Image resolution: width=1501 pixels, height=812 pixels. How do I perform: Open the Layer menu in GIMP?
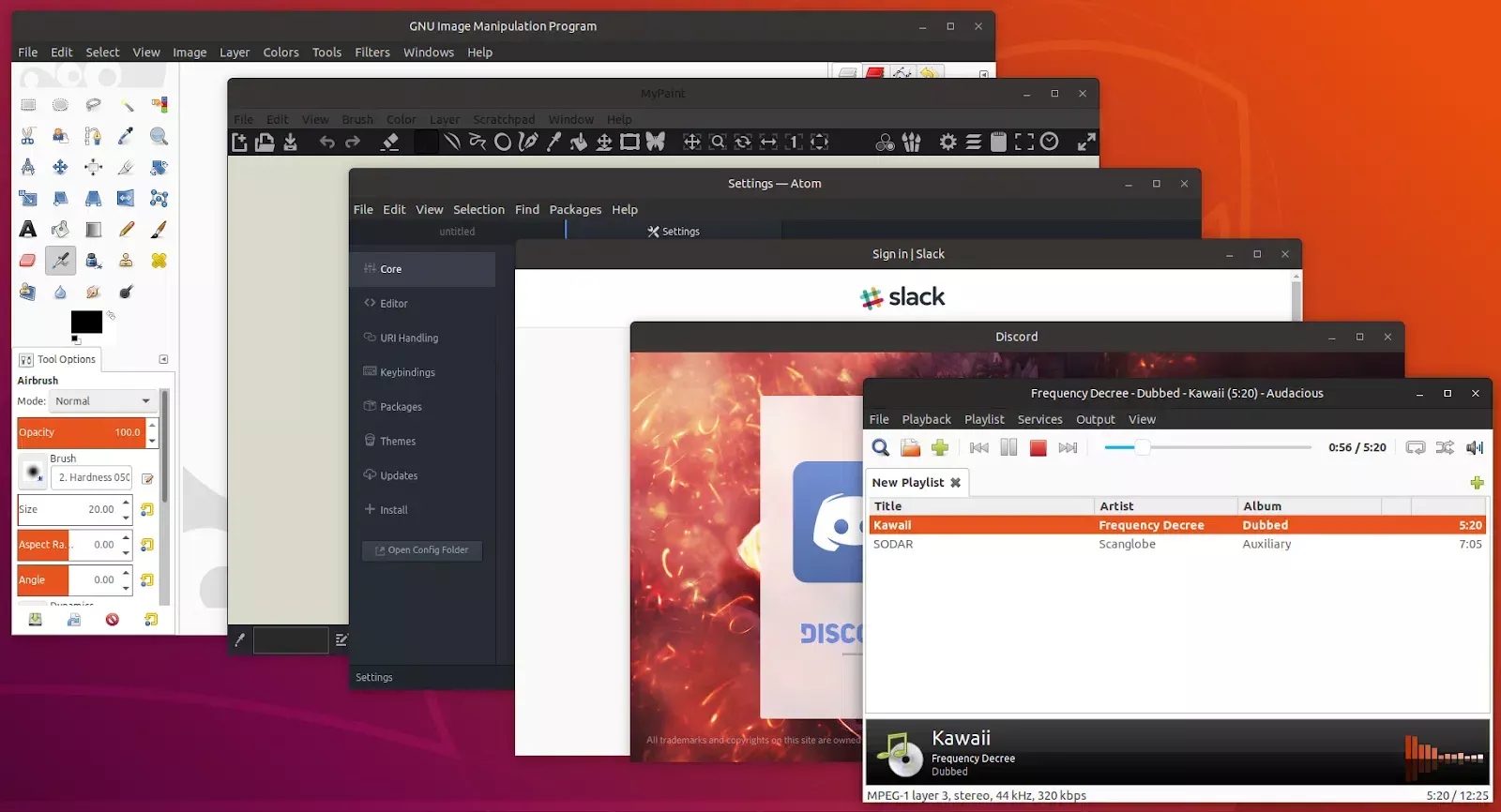point(235,53)
